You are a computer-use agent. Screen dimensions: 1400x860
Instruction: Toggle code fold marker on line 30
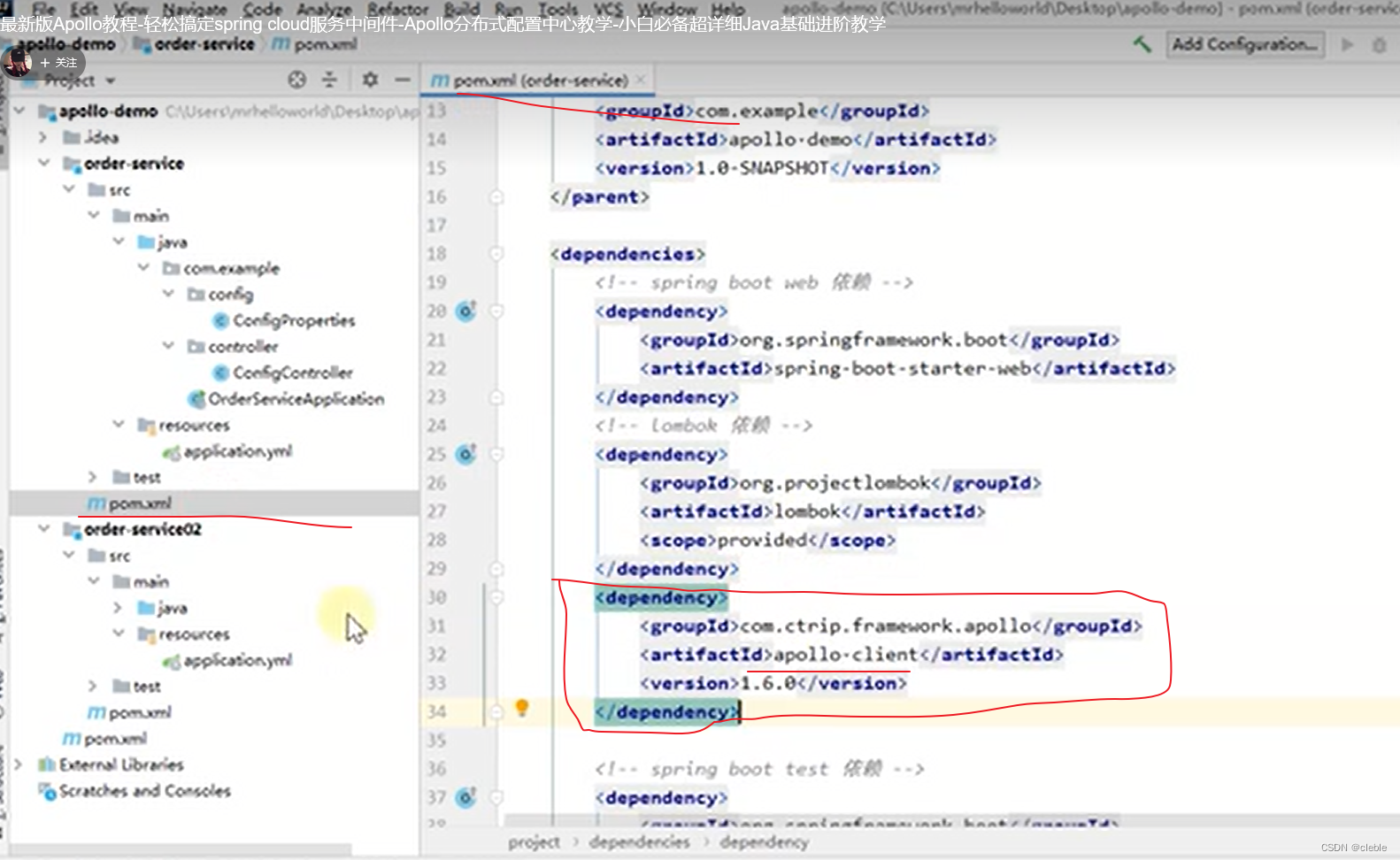click(496, 597)
